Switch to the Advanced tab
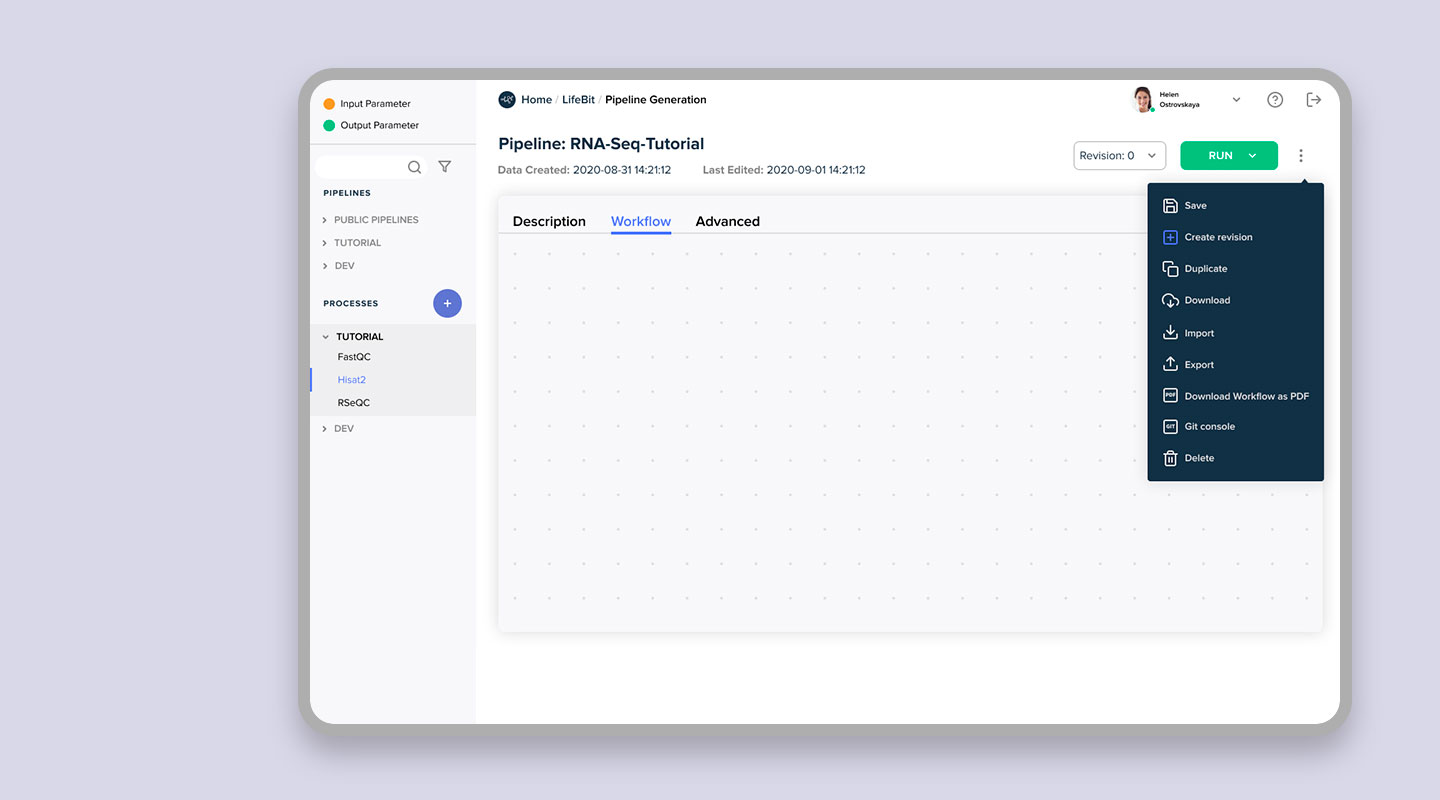Viewport: 1440px width, 800px height. (x=728, y=222)
